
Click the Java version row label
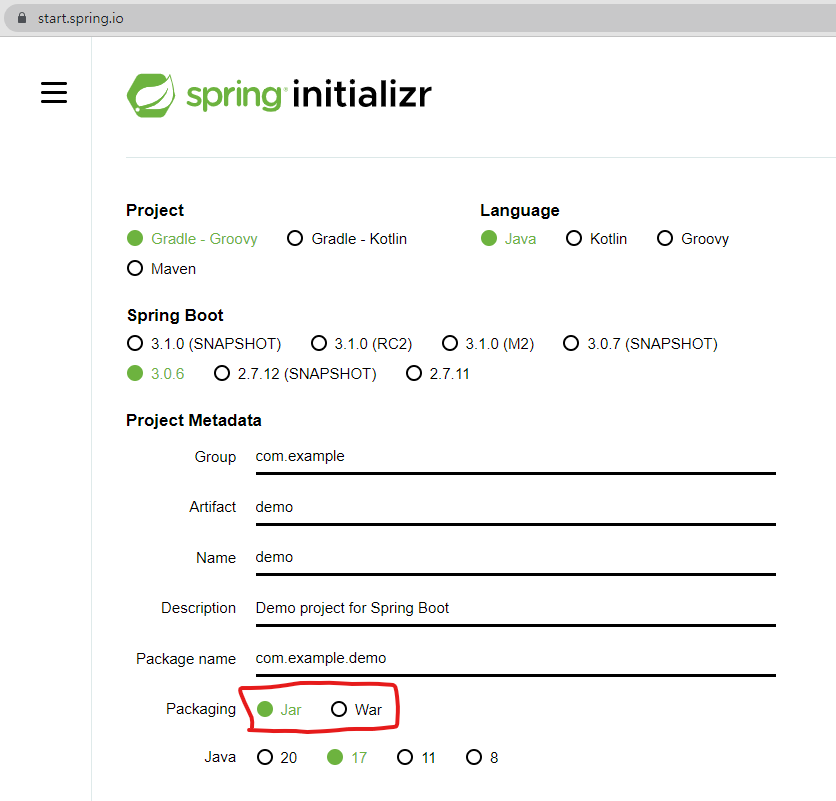(220, 757)
